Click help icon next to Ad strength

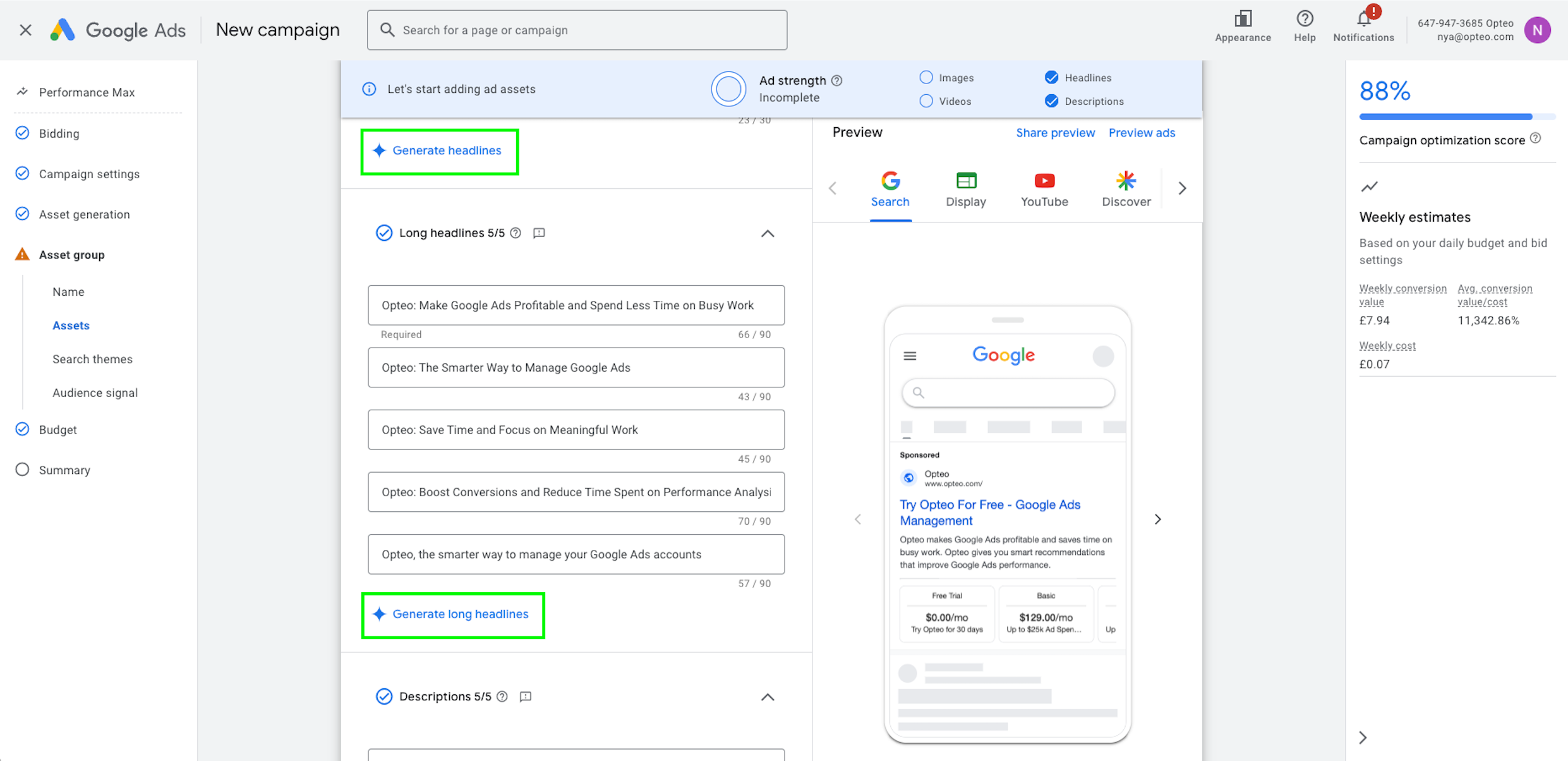[x=837, y=80]
